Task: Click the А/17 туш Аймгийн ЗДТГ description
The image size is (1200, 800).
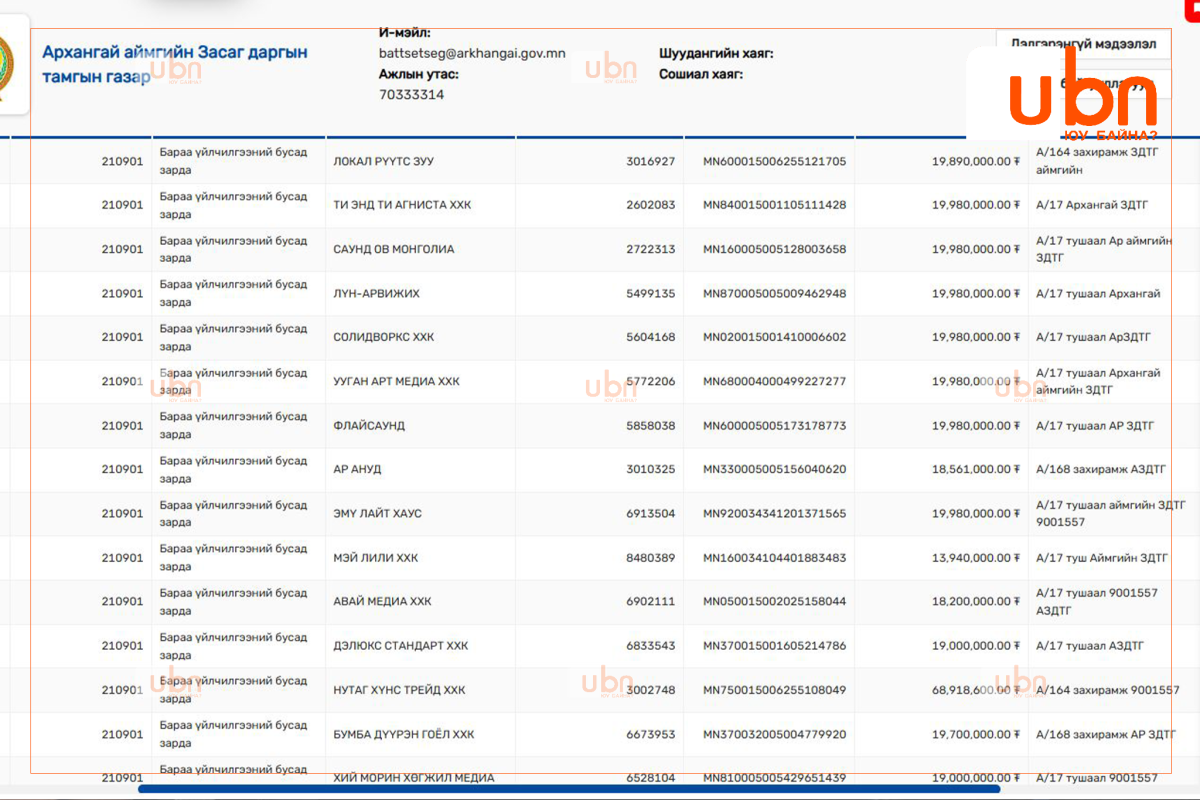Action: pos(1102,557)
